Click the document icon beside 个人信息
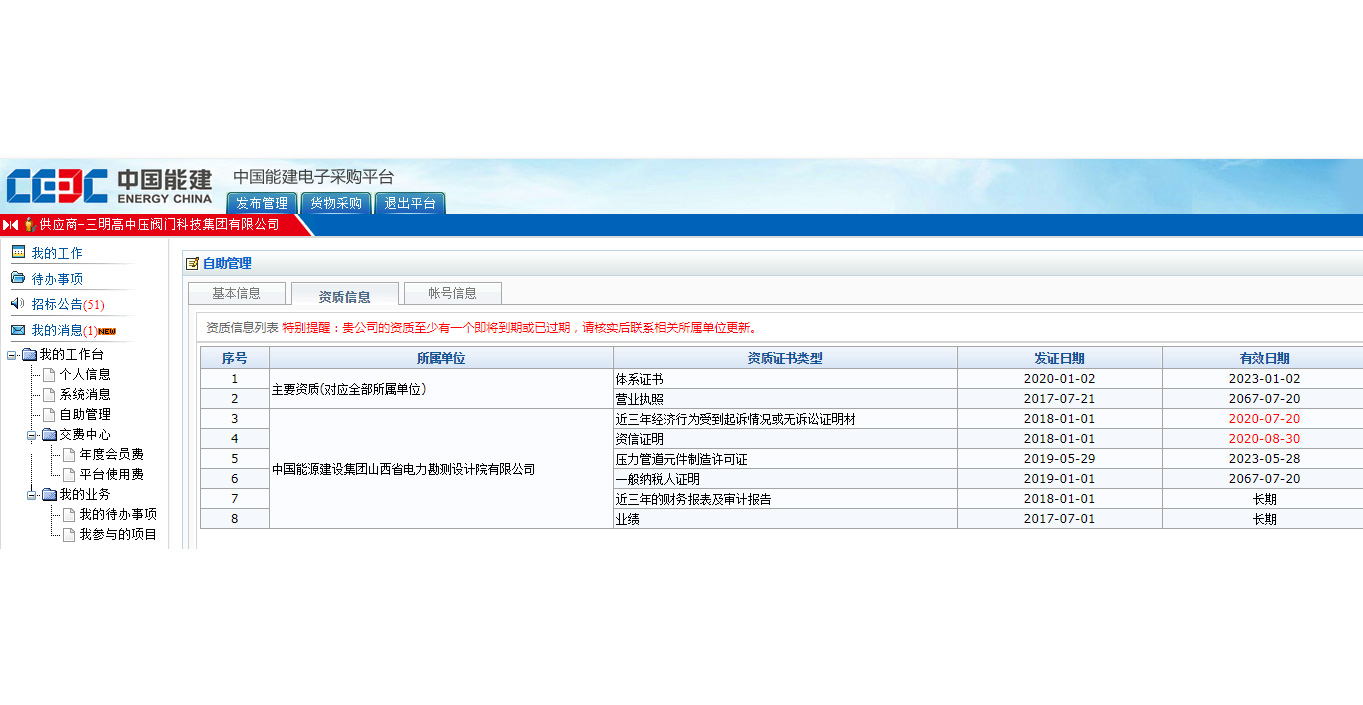This screenshot has height=705, width=1363. coord(49,374)
